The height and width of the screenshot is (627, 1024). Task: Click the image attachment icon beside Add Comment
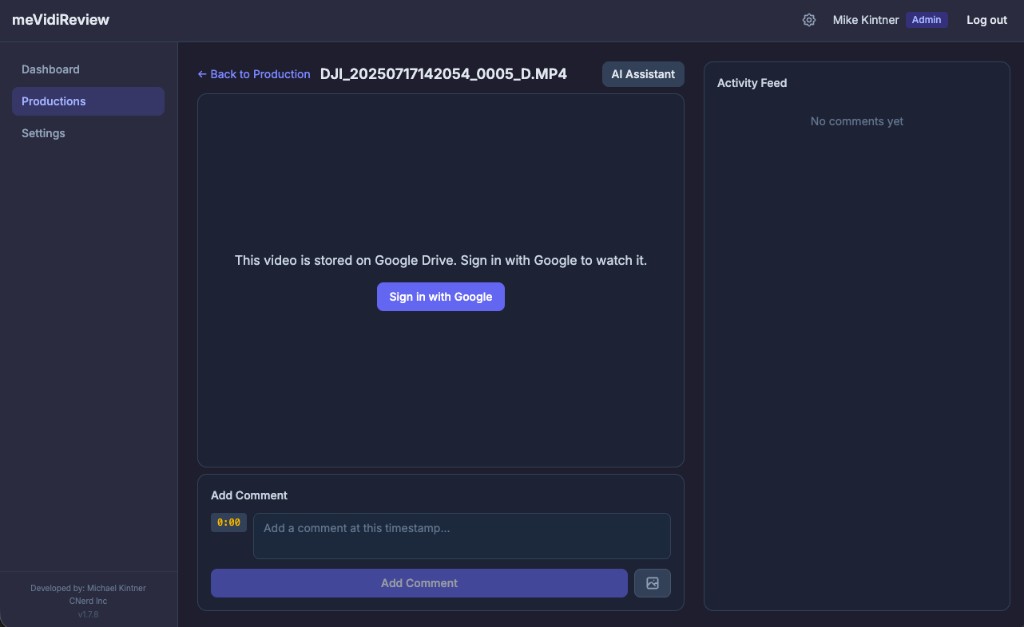pyautogui.click(x=652, y=583)
